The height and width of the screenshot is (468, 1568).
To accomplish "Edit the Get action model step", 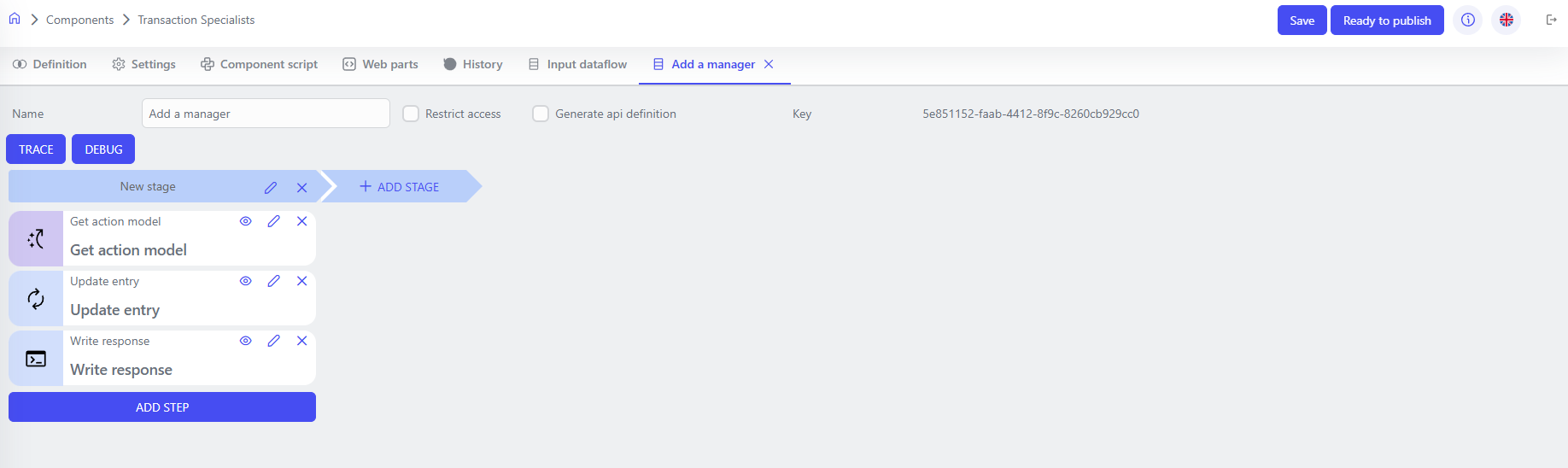I will 273,221.
